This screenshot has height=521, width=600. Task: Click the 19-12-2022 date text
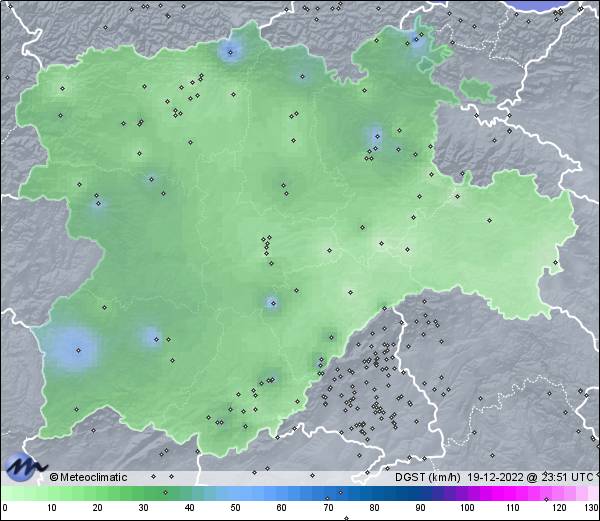click(x=496, y=477)
